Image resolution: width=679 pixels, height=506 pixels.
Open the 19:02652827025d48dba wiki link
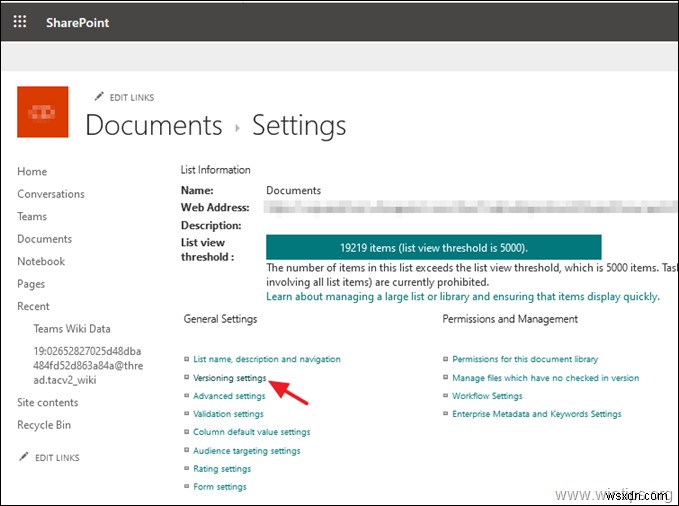pos(88,366)
